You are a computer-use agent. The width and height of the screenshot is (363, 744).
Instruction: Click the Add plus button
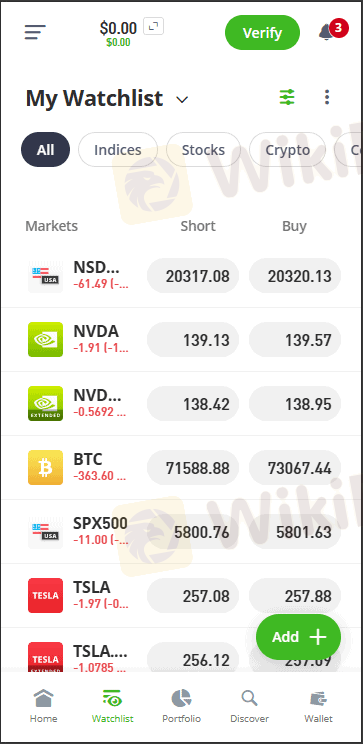click(x=298, y=637)
